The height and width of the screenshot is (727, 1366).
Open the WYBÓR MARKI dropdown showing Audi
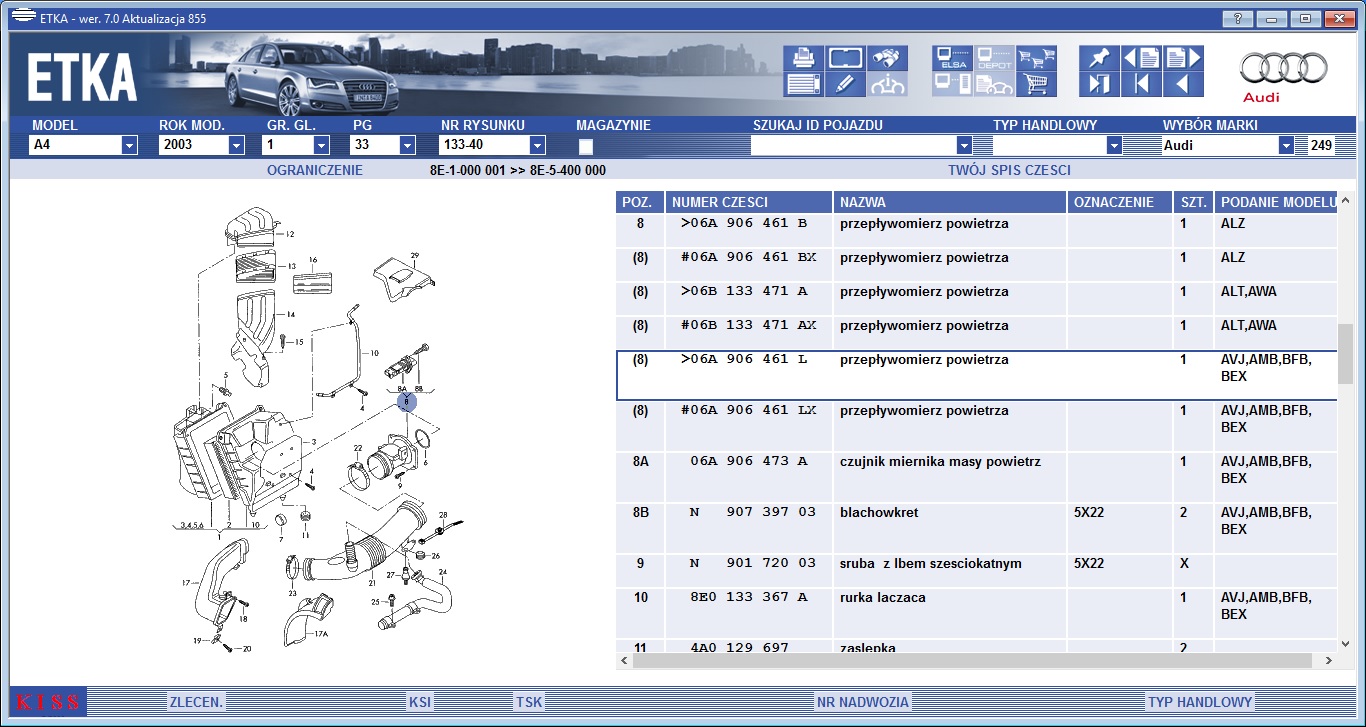pyautogui.click(x=1286, y=145)
